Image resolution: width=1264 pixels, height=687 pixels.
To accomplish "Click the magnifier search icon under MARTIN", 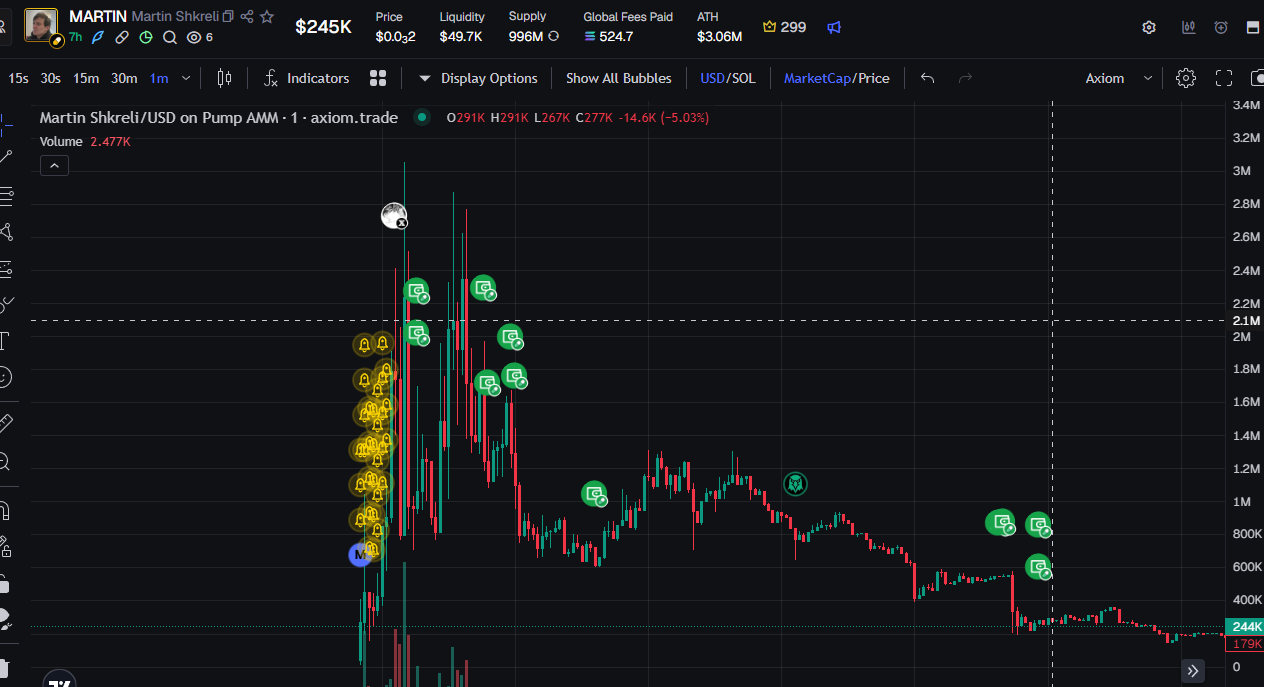I will tap(170, 37).
